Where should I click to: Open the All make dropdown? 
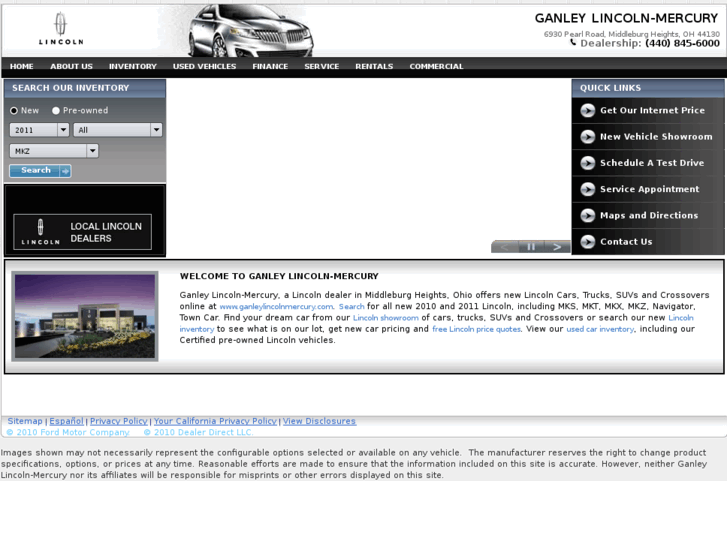coord(118,130)
